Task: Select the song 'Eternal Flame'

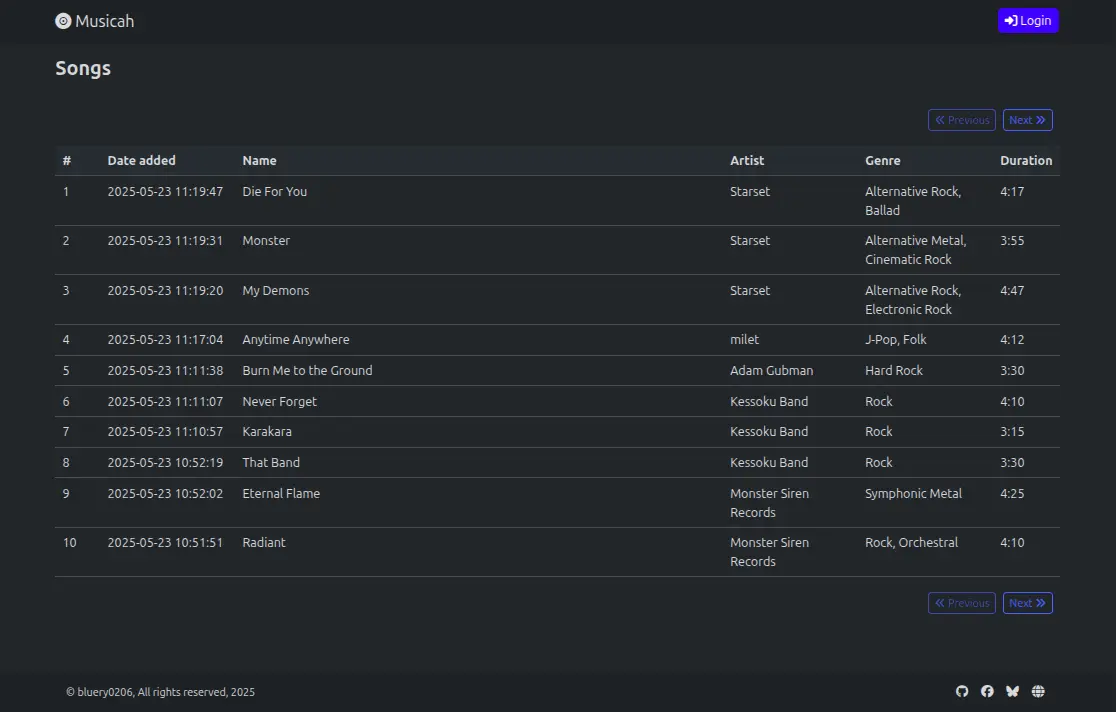Action: coord(281,493)
